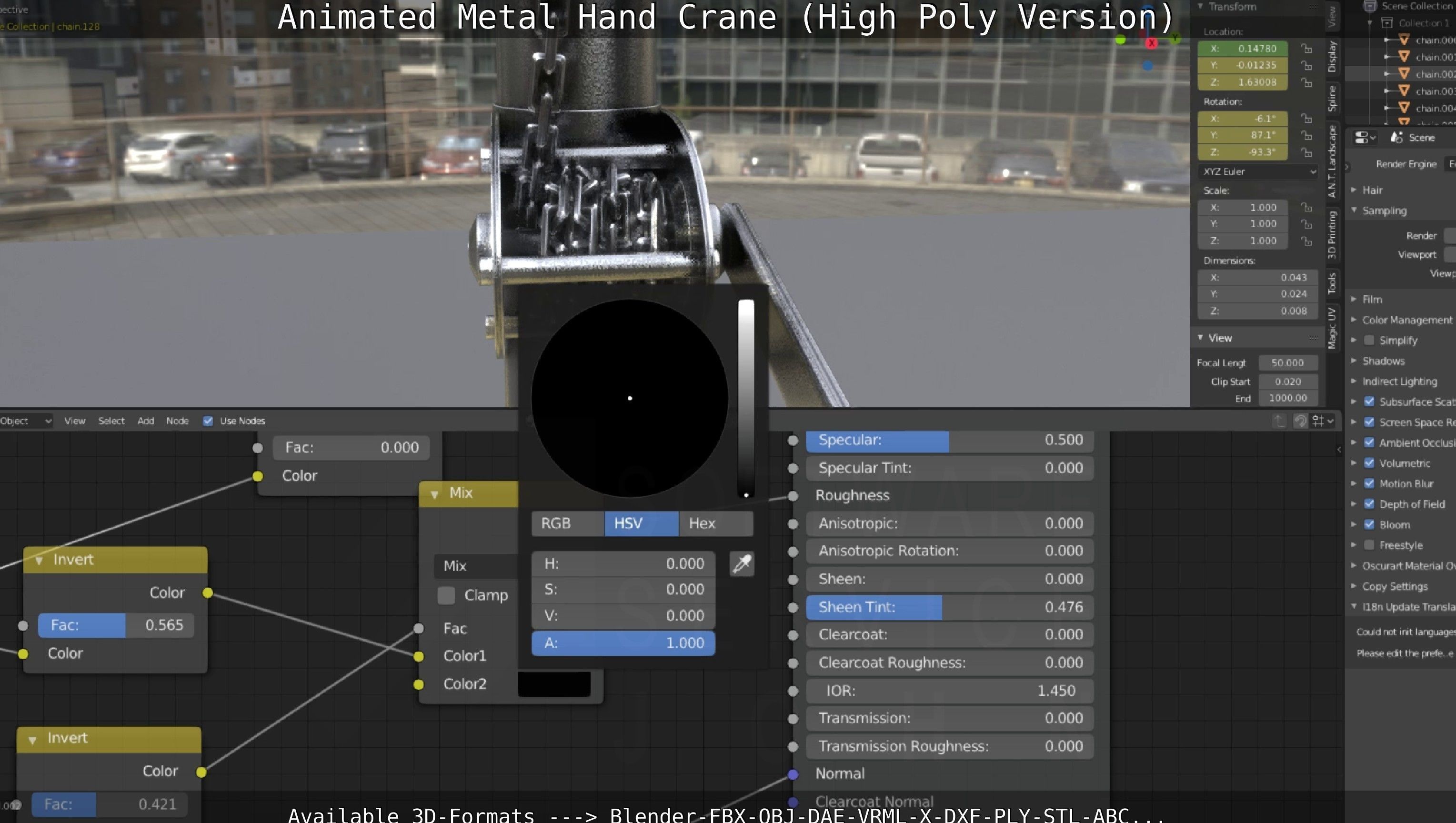This screenshot has width=1456, height=823.
Task: Toggle lock for Location X
Action: (x=1306, y=49)
